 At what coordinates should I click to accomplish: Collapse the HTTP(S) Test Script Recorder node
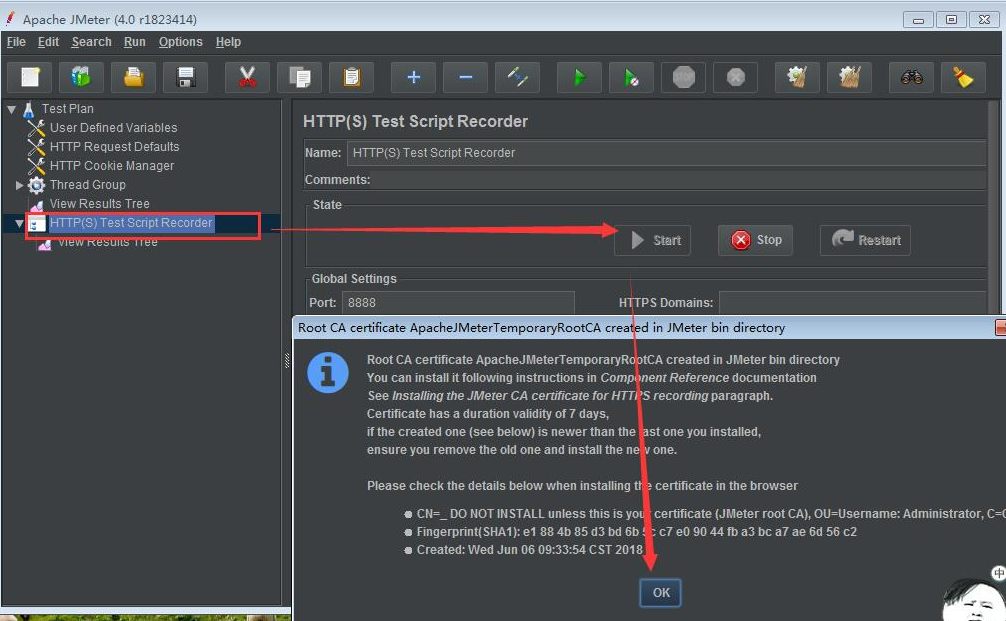point(19,223)
